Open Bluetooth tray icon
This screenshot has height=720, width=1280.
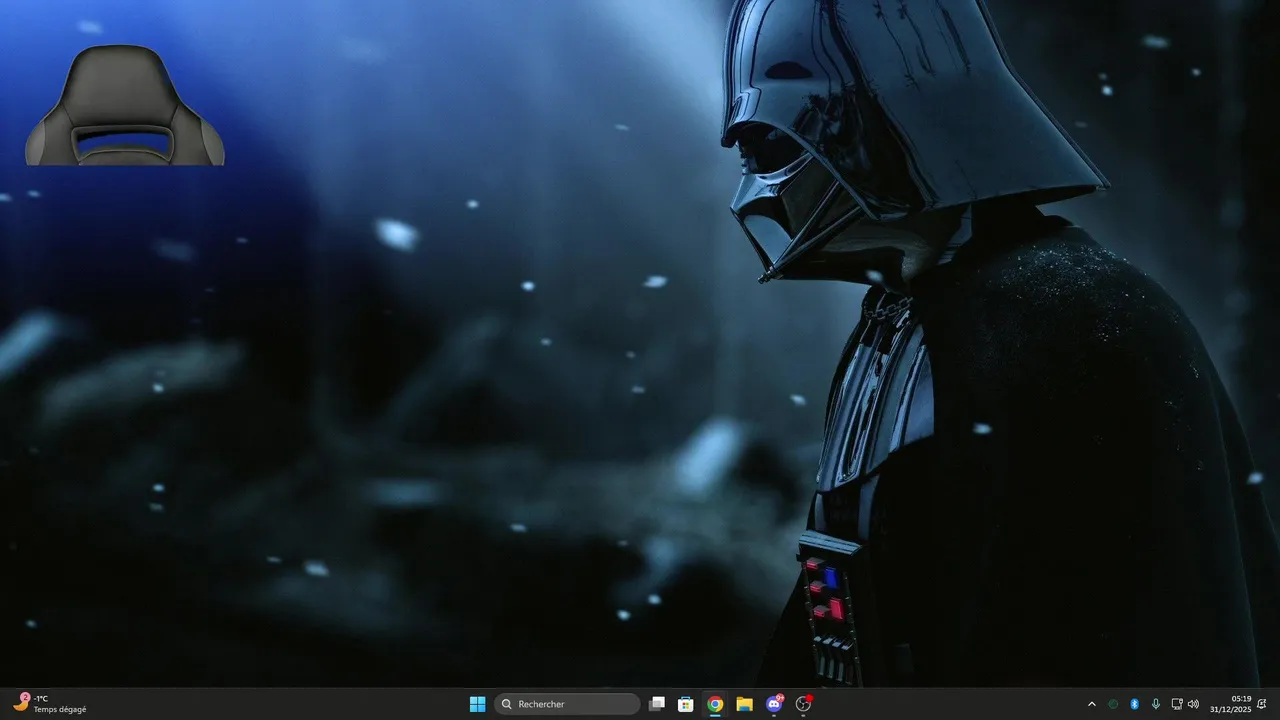1134,704
